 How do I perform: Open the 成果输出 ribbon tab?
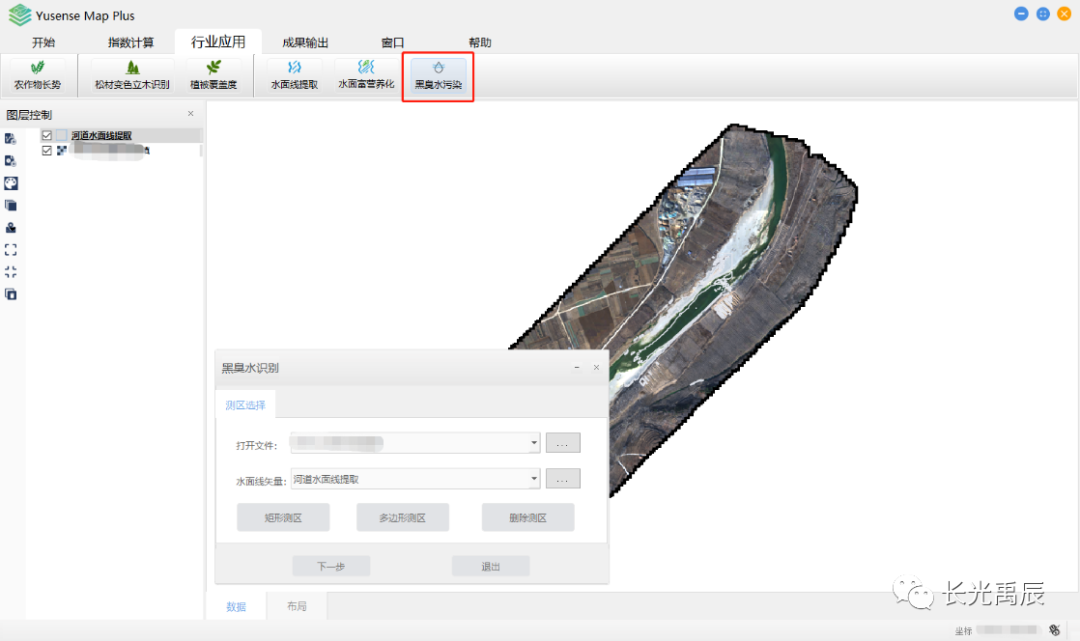pyautogui.click(x=305, y=42)
